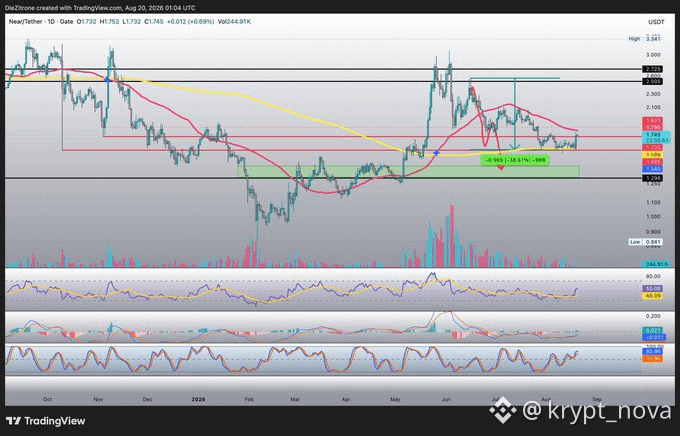Click the 2.300 price axis tick
The image size is (680, 436).
[x=653, y=94]
